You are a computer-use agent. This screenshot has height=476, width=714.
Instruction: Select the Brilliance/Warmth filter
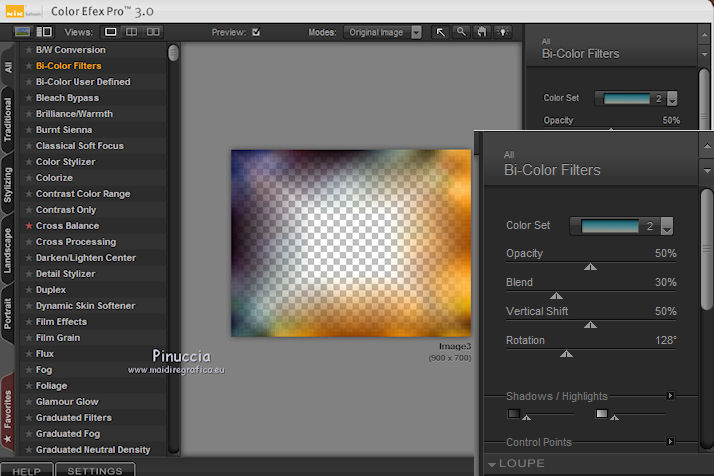[x=74, y=113]
